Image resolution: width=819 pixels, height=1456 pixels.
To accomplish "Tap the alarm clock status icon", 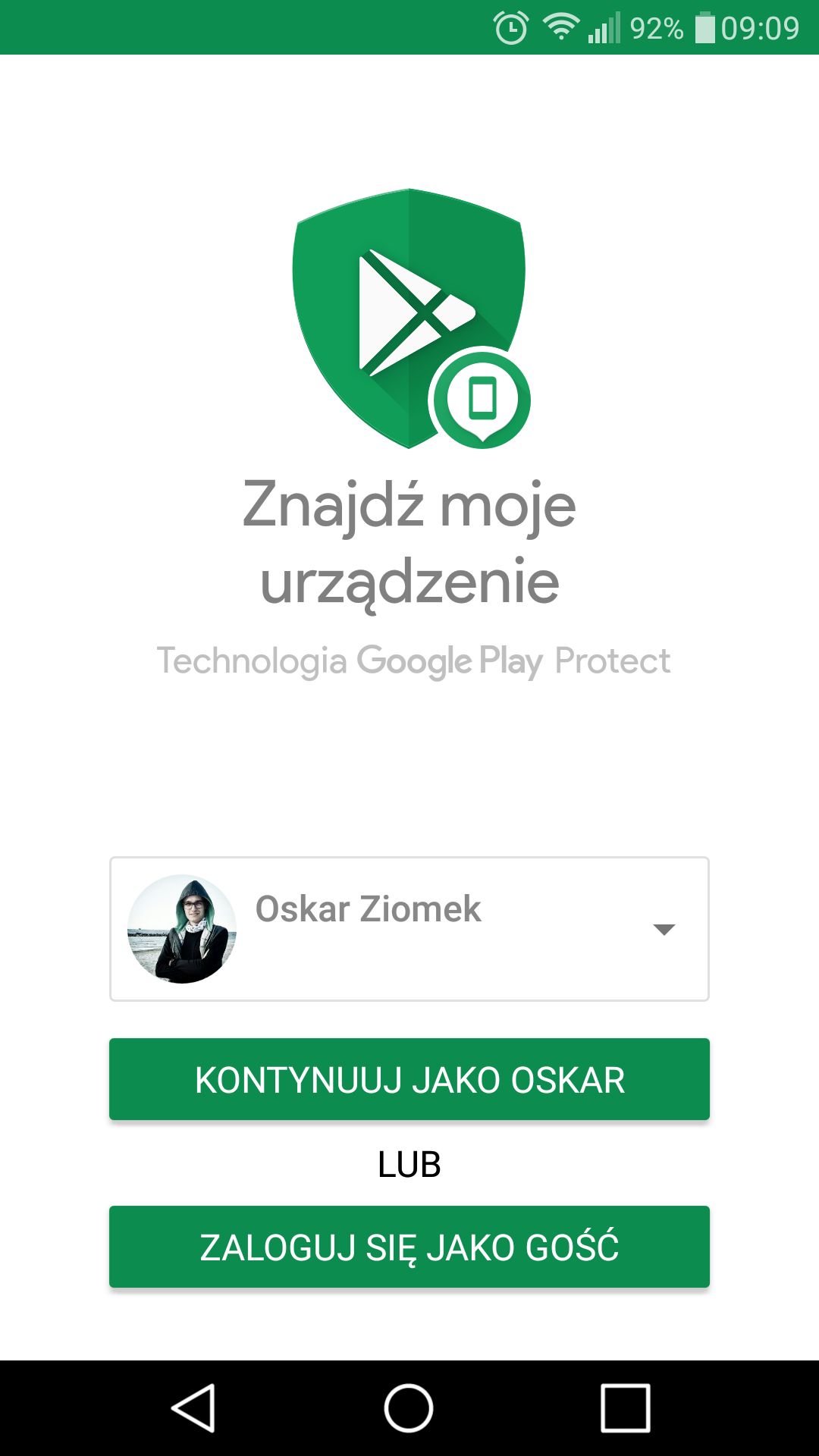I will coord(510,28).
